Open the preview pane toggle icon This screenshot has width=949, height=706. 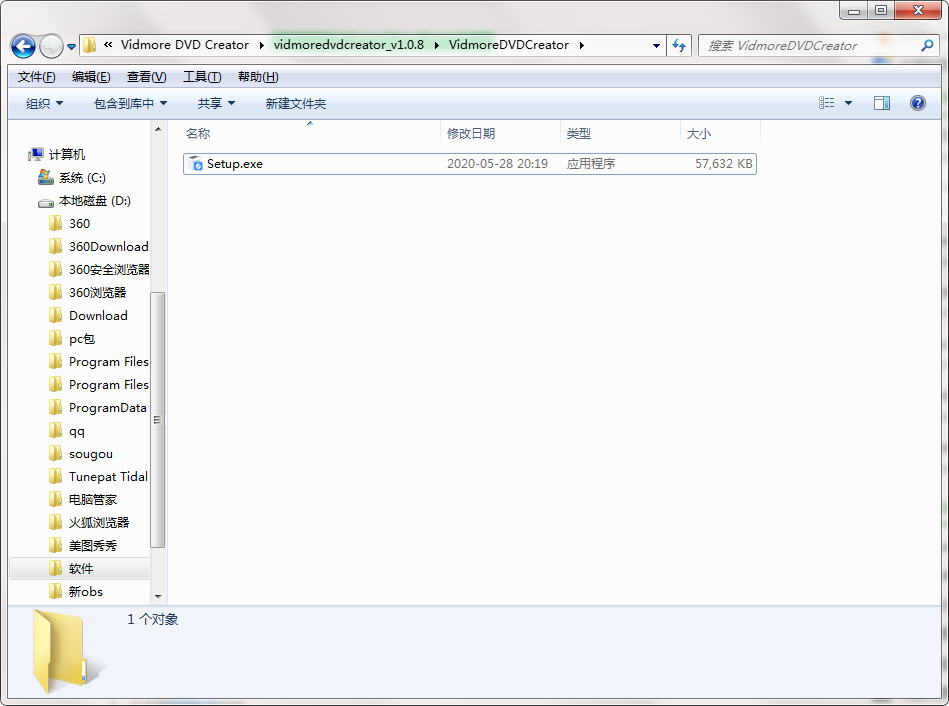[882, 103]
